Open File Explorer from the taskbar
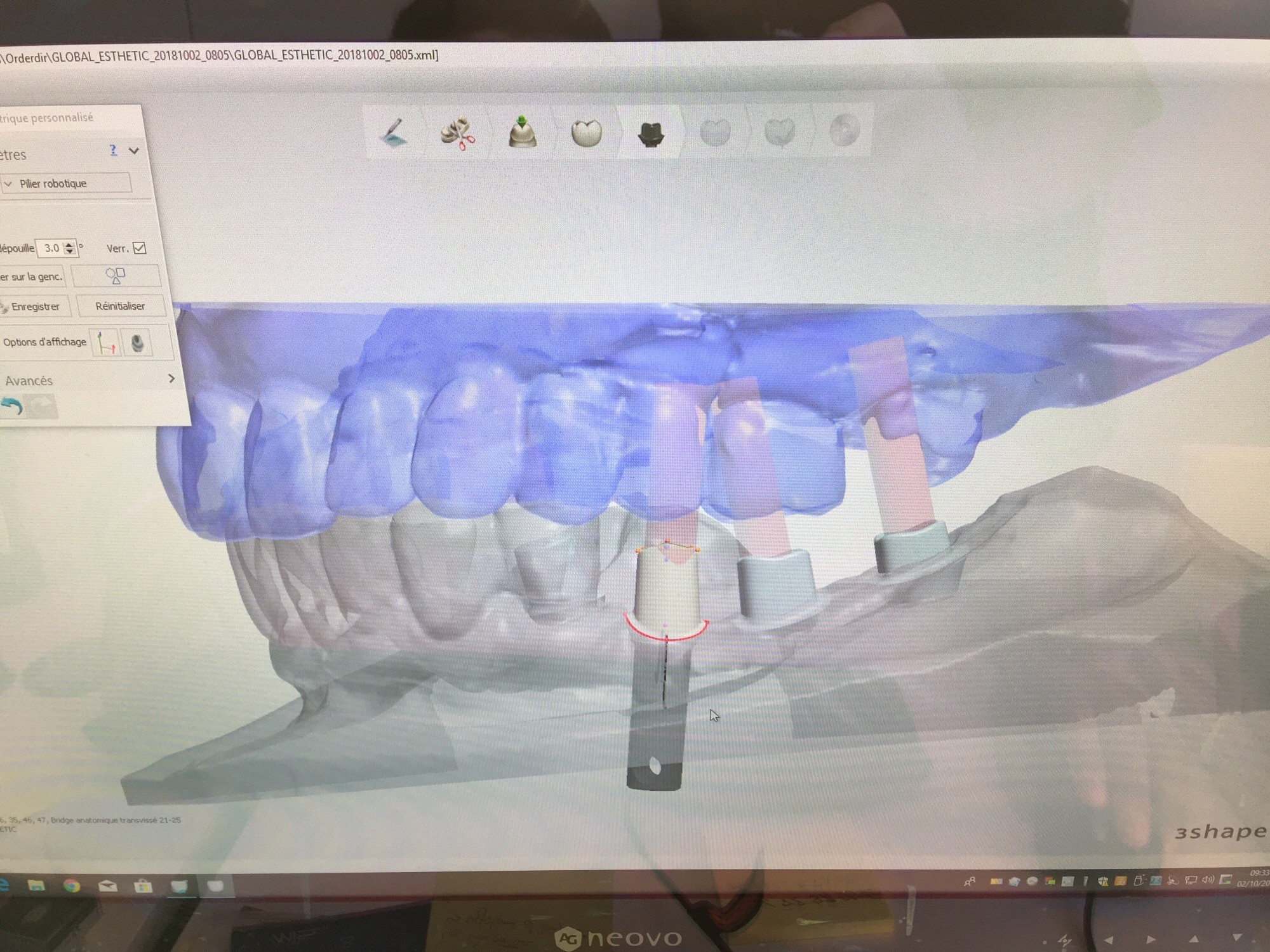Viewport: 1270px width, 952px height. pos(36,885)
